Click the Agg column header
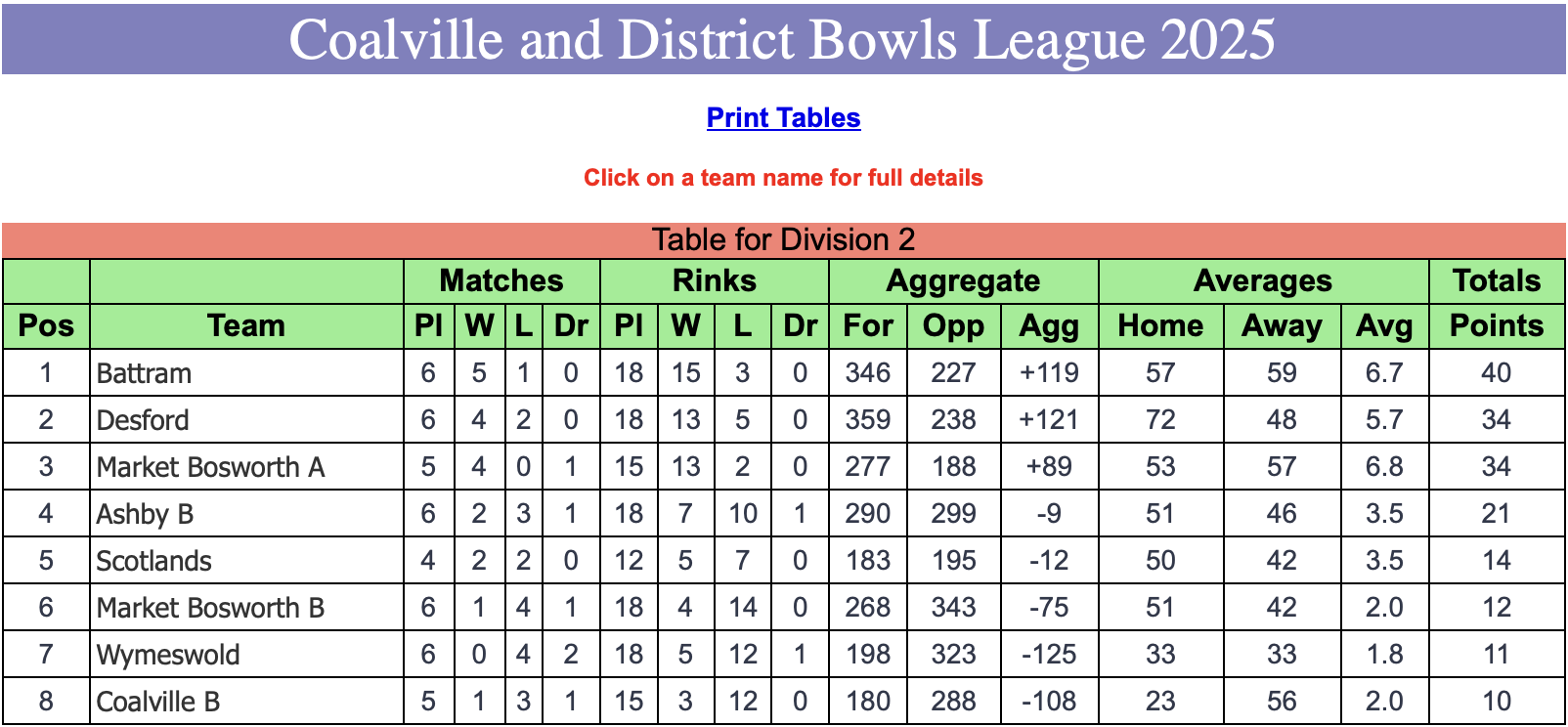The width and height of the screenshot is (1568, 727). point(1049,326)
